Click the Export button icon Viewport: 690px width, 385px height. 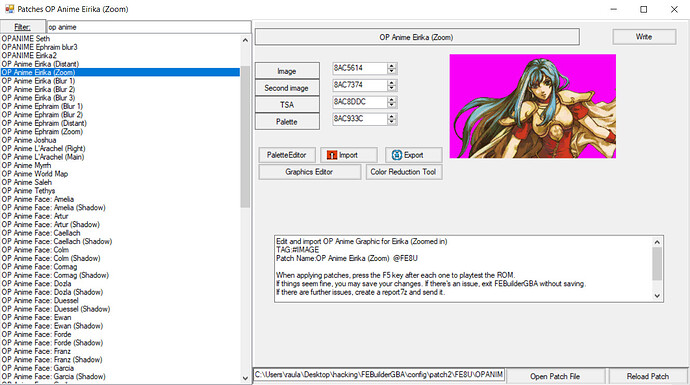[397, 155]
